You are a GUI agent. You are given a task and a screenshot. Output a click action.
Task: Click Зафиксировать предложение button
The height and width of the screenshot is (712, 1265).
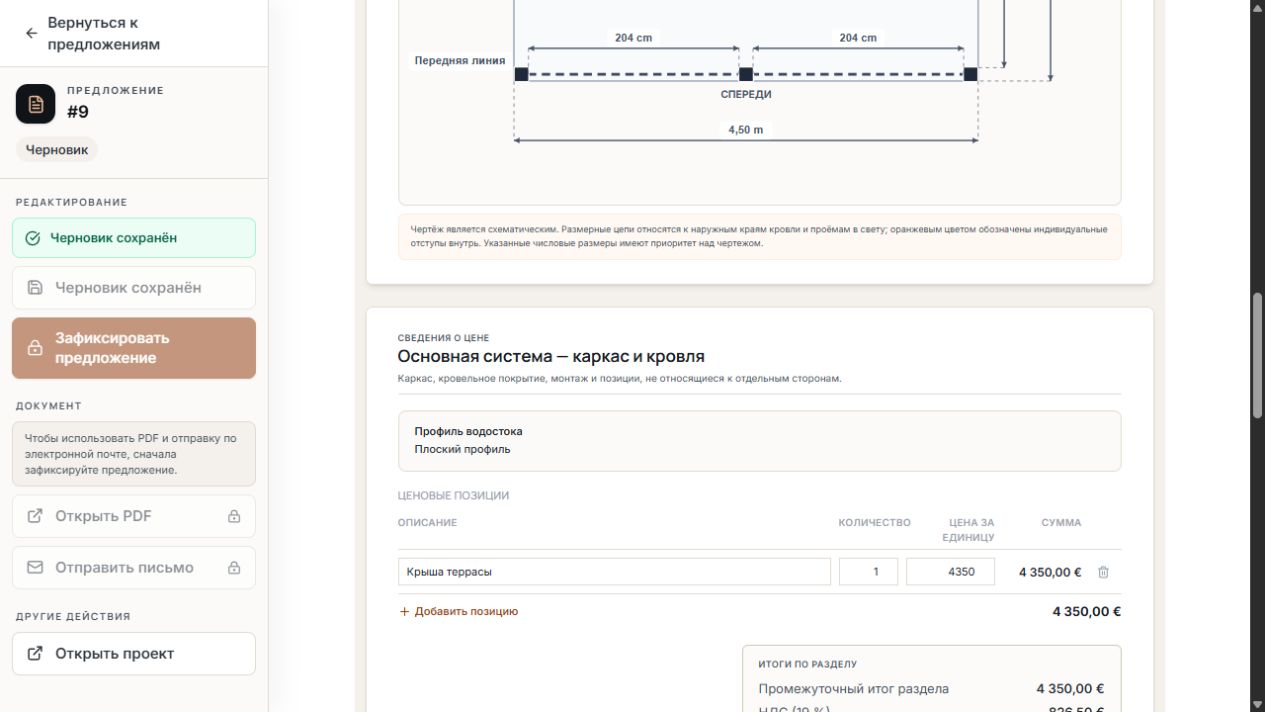pos(134,348)
